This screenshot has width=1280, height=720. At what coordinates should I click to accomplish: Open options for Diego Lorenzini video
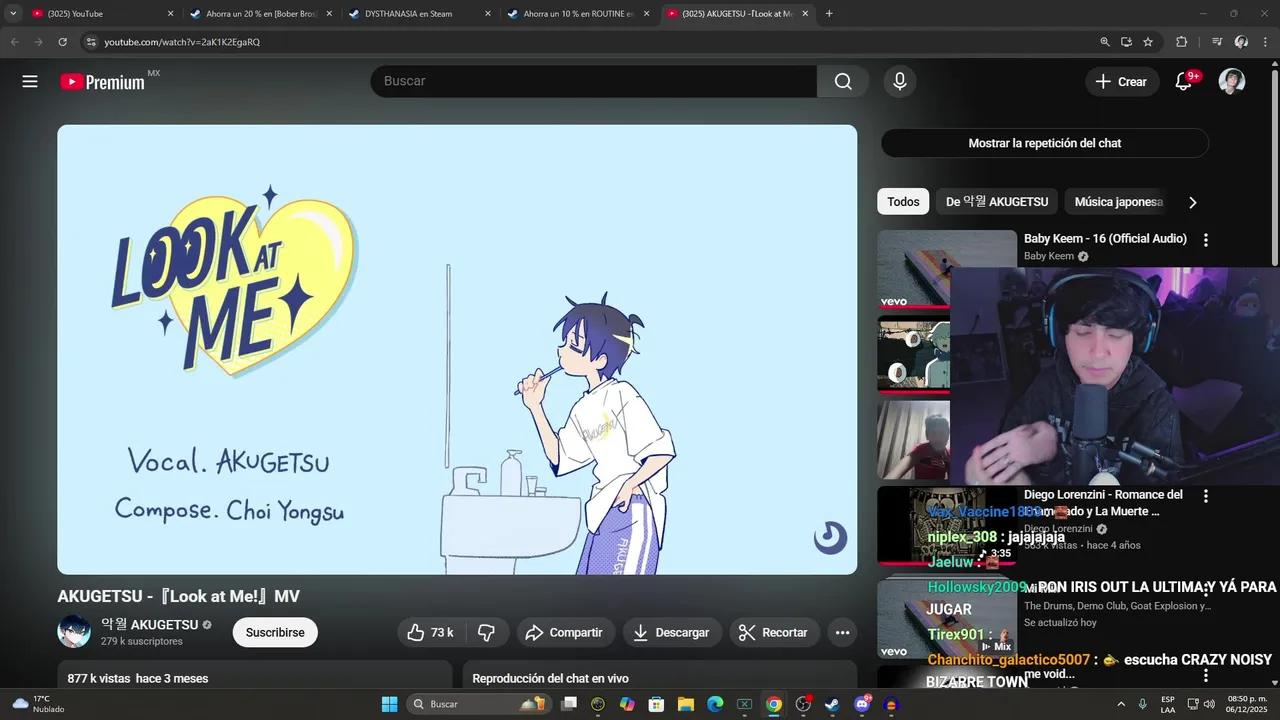click(x=1206, y=496)
